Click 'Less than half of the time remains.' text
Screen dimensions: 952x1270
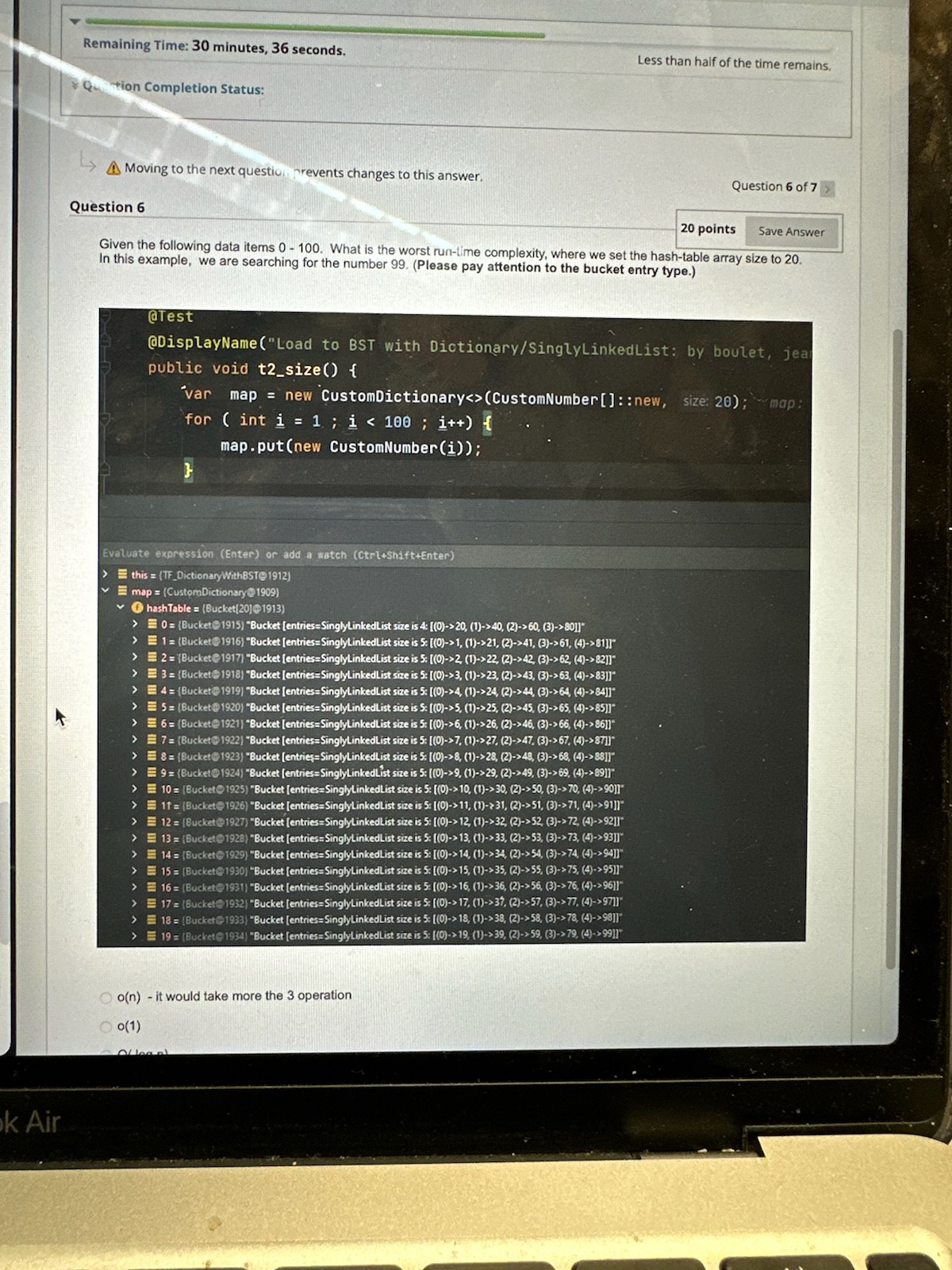[734, 63]
